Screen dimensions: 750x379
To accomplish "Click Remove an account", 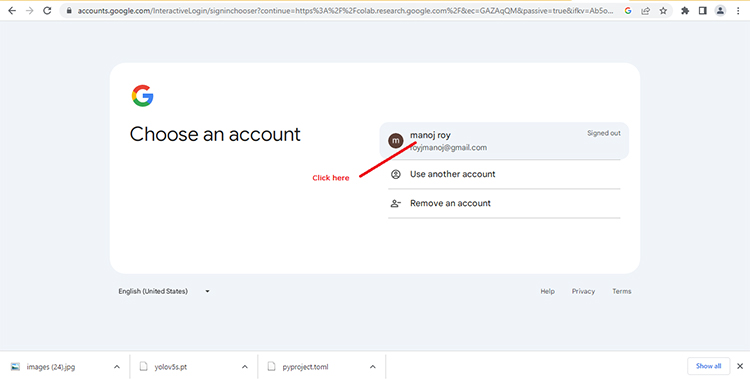I will tap(504, 203).
